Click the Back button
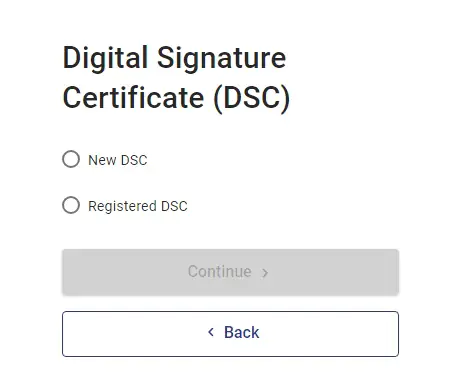The height and width of the screenshot is (380, 475). click(x=230, y=334)
